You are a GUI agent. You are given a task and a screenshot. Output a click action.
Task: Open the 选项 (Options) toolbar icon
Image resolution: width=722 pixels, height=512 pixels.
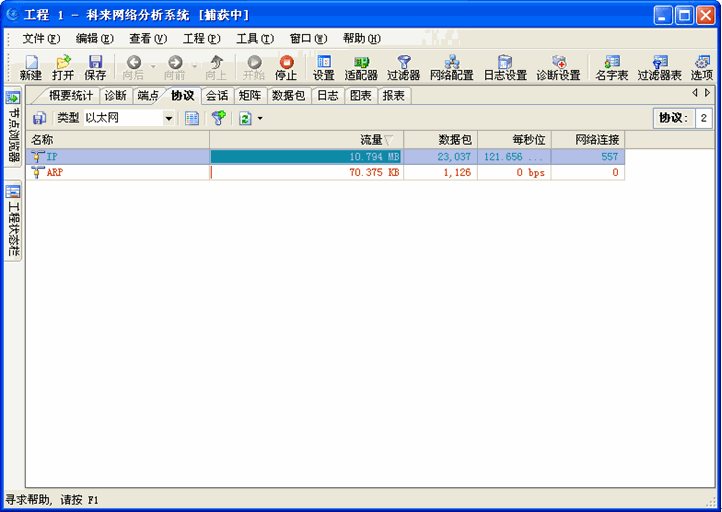pyautogui.click(x=702, y=62)
